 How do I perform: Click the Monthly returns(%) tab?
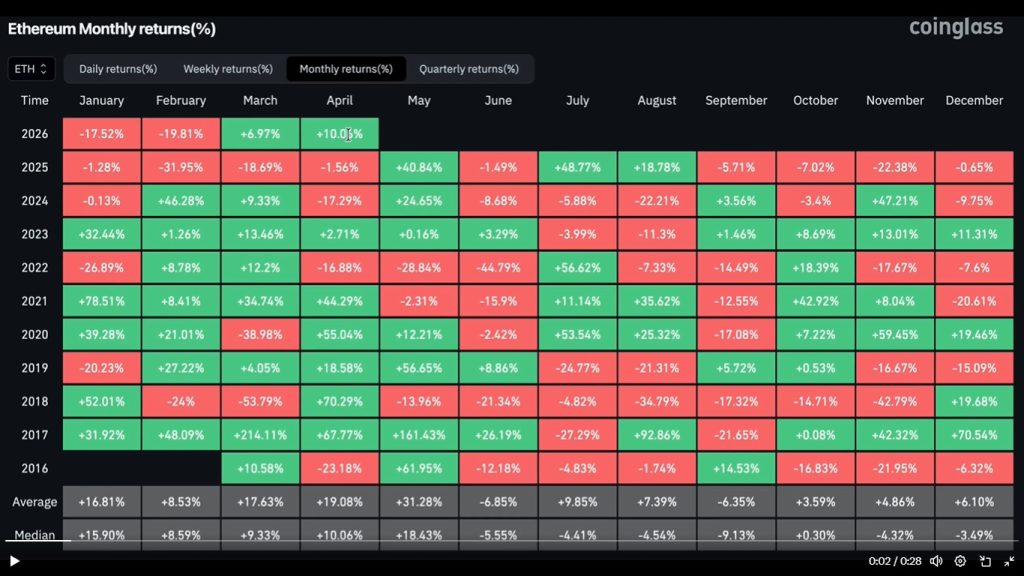345,69
